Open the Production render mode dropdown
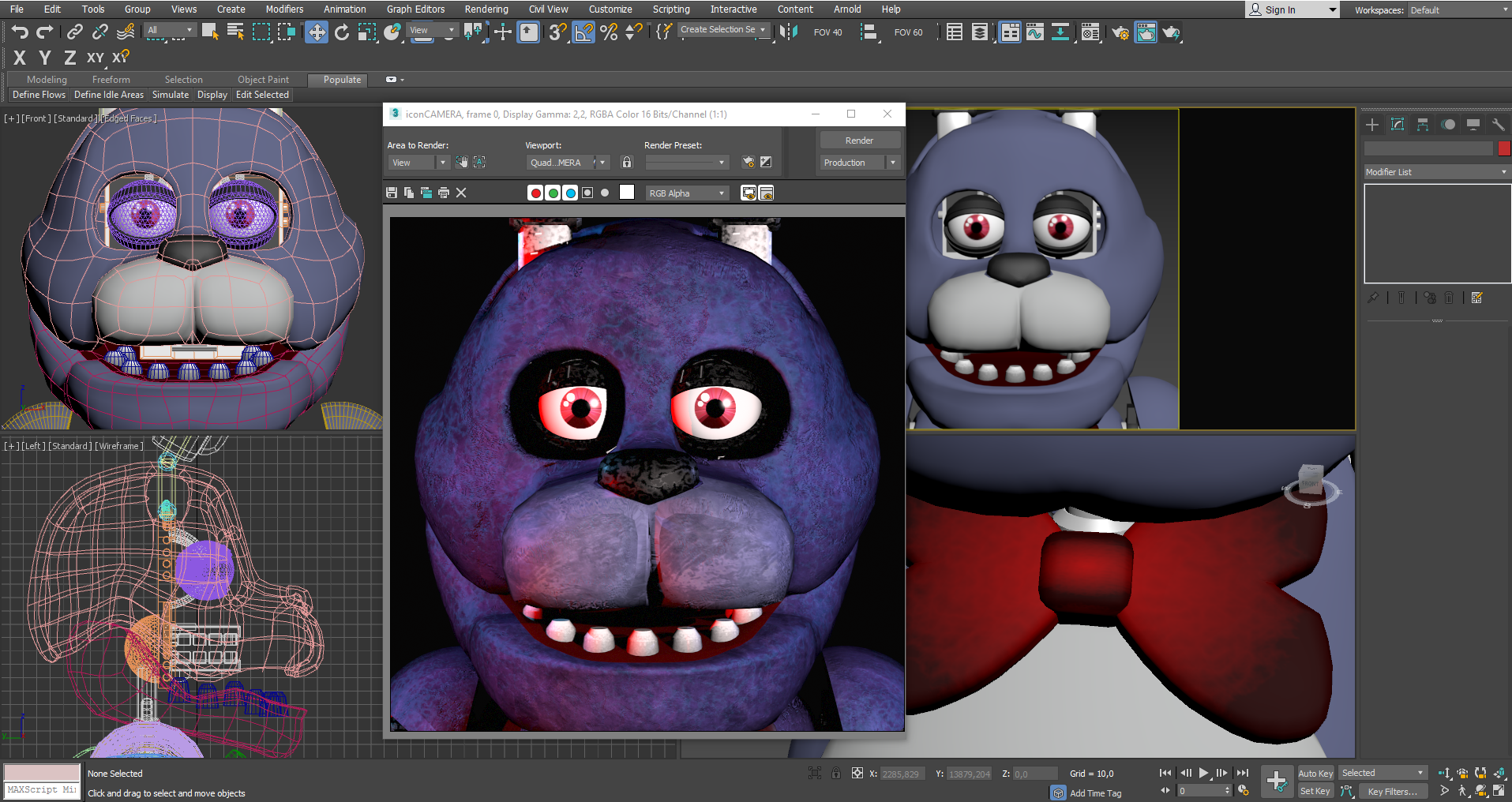This screenshot has height=802, width=1512. [860, 163]
